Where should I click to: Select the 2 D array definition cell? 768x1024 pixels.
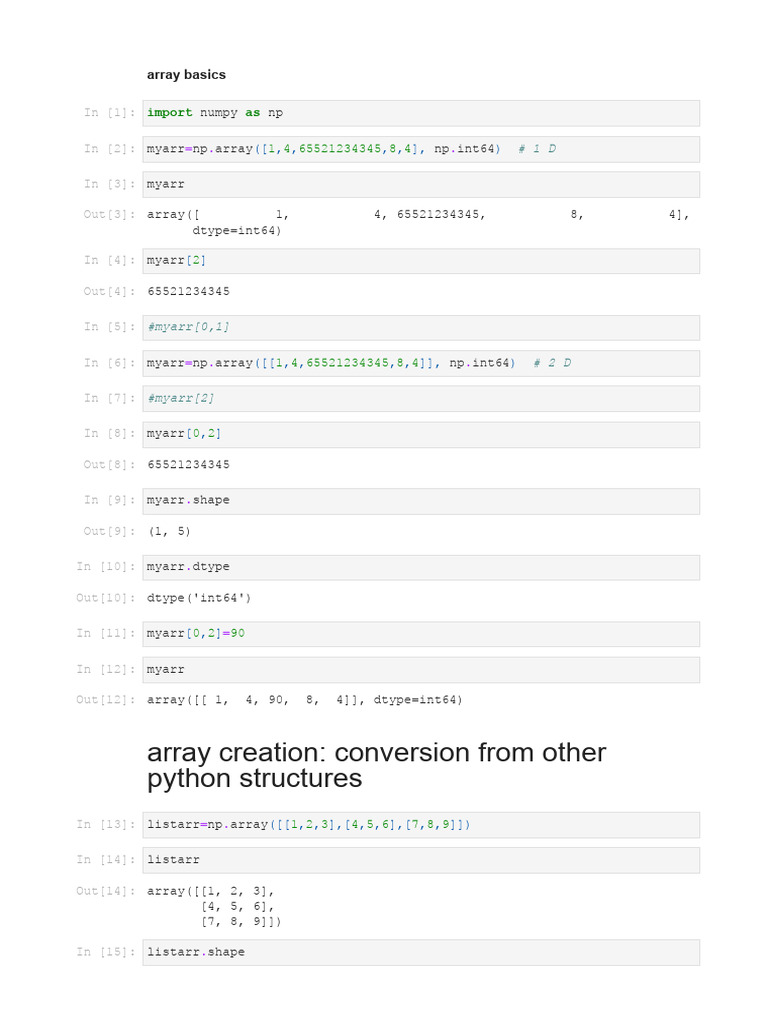tap(422, 363)
